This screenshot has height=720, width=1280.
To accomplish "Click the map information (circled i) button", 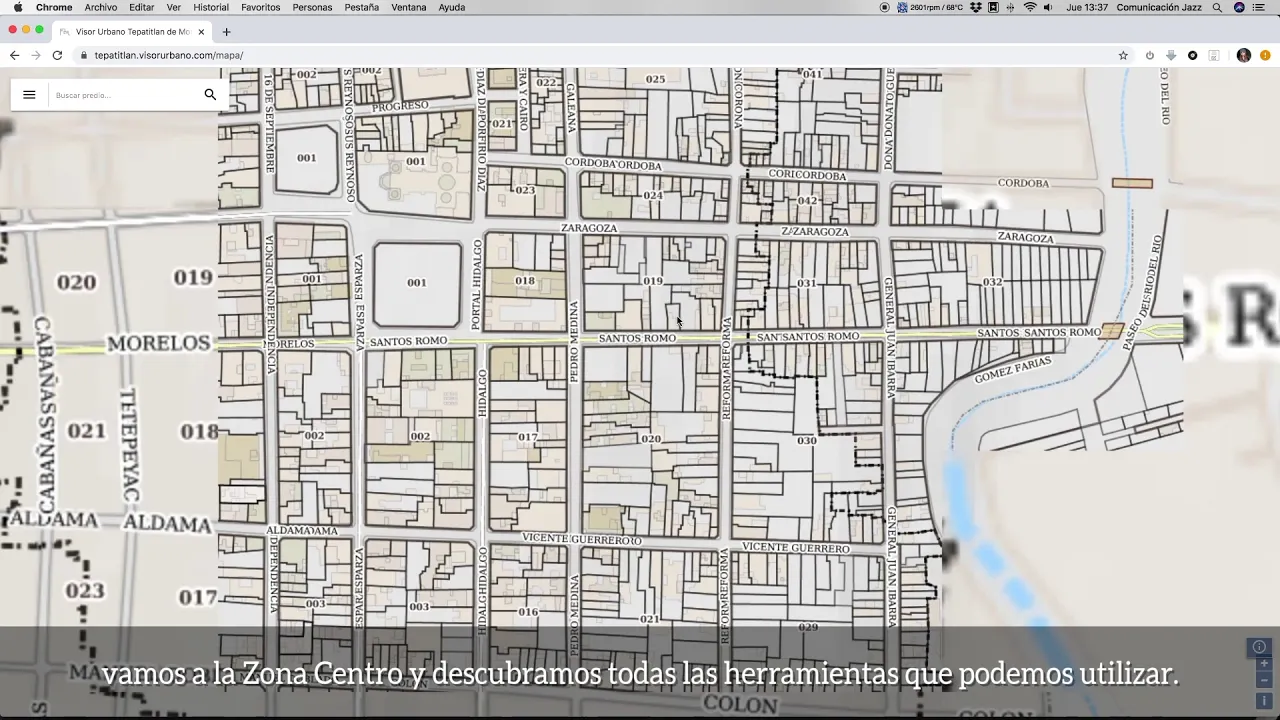I will pos(1259,647).
